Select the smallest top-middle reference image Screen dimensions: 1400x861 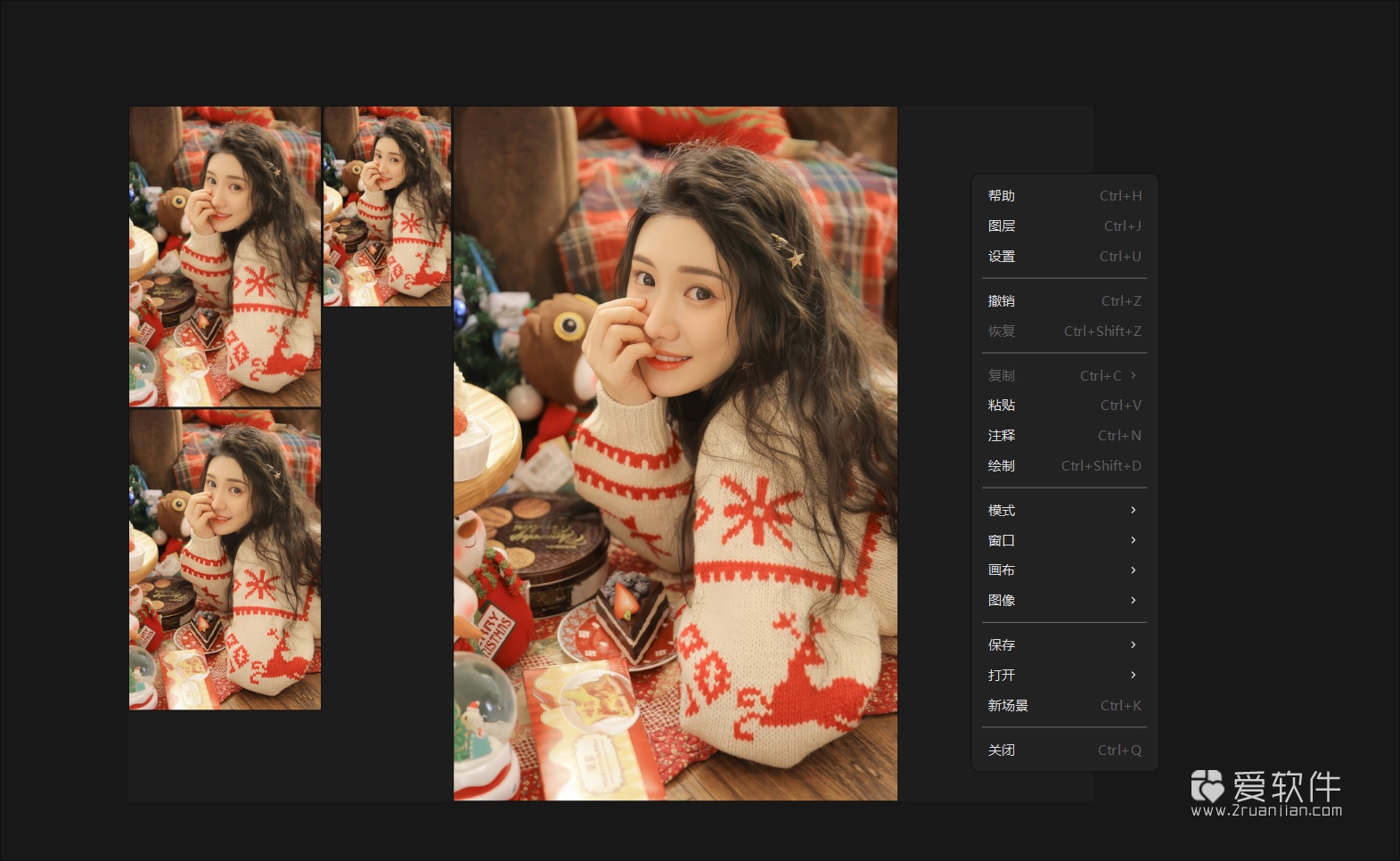point(387,206)
